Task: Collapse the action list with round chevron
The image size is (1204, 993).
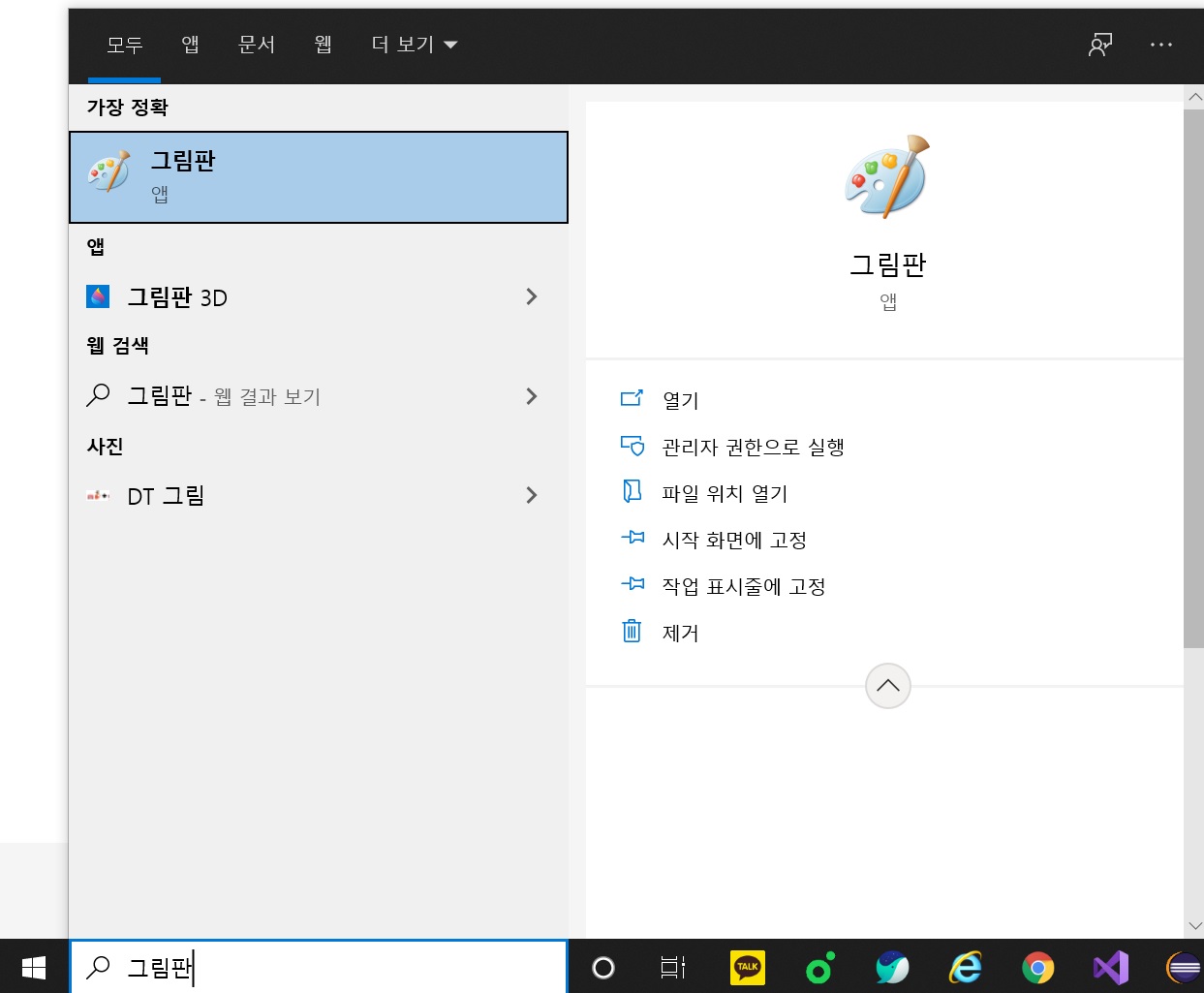Action: pos(887,686)
